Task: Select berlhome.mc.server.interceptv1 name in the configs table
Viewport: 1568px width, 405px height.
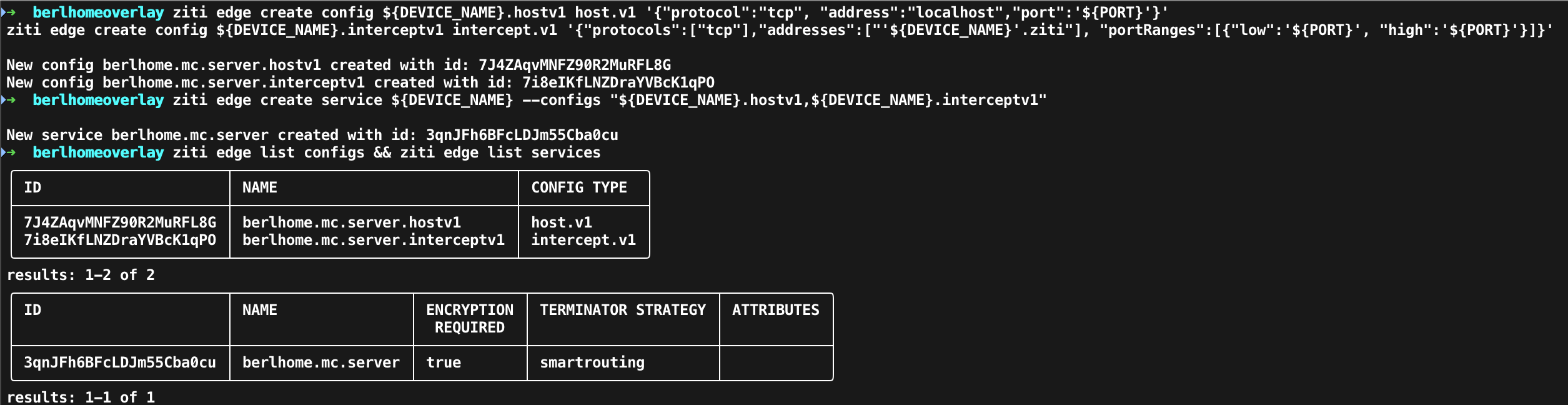Action: (x=374, y=240)
